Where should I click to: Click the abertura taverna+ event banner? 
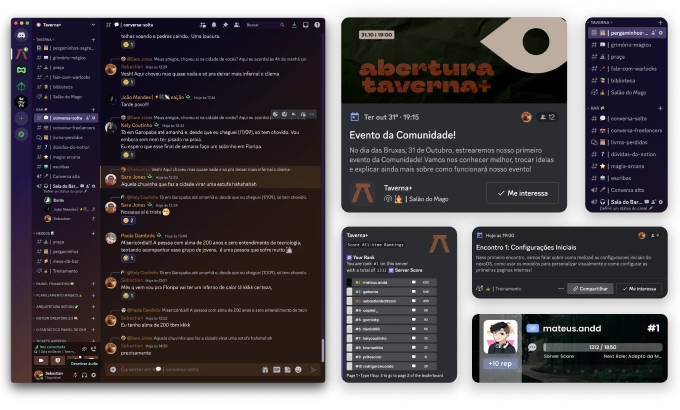(454, 60)
